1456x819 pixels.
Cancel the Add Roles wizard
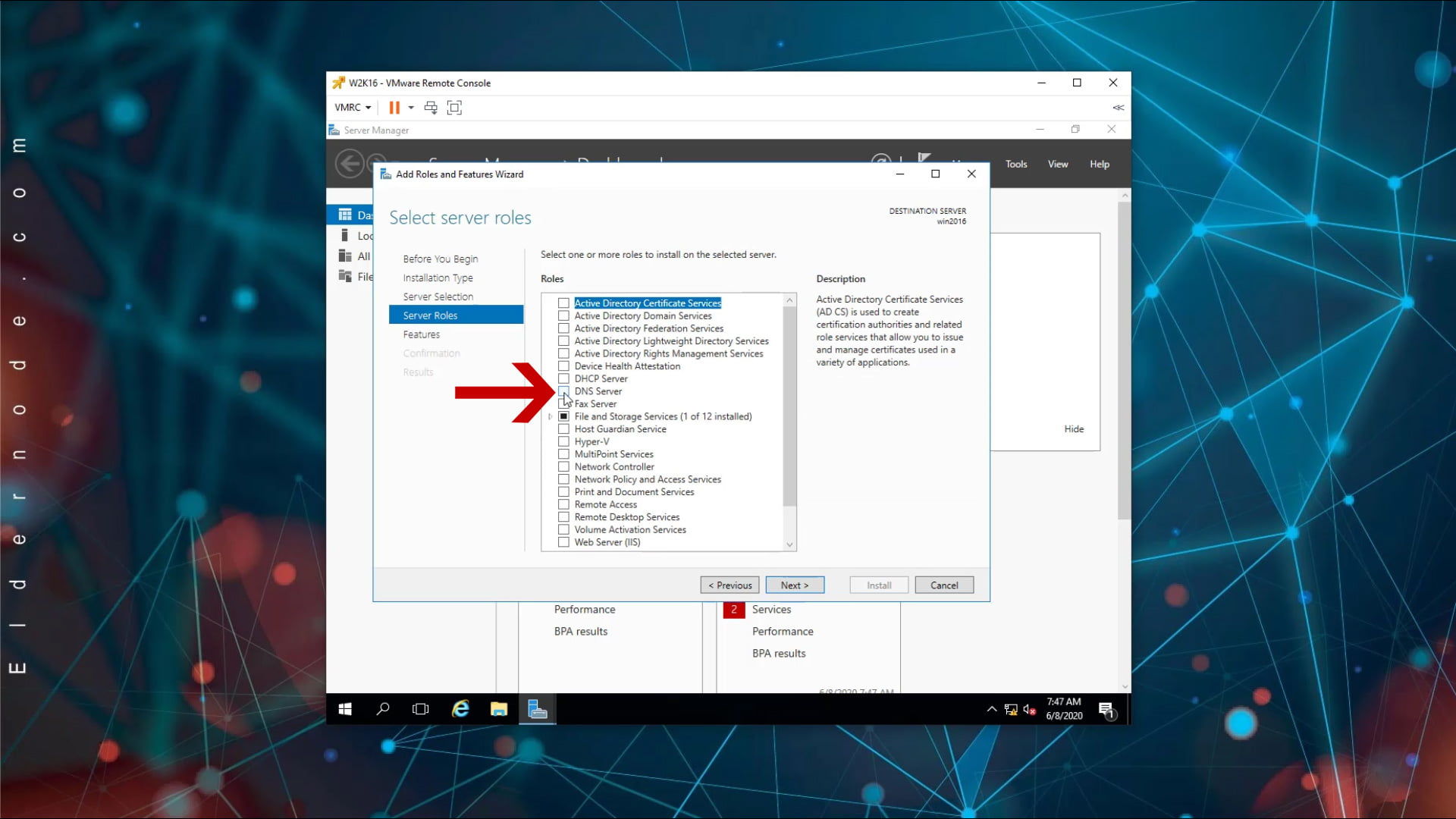click(943, 585)
